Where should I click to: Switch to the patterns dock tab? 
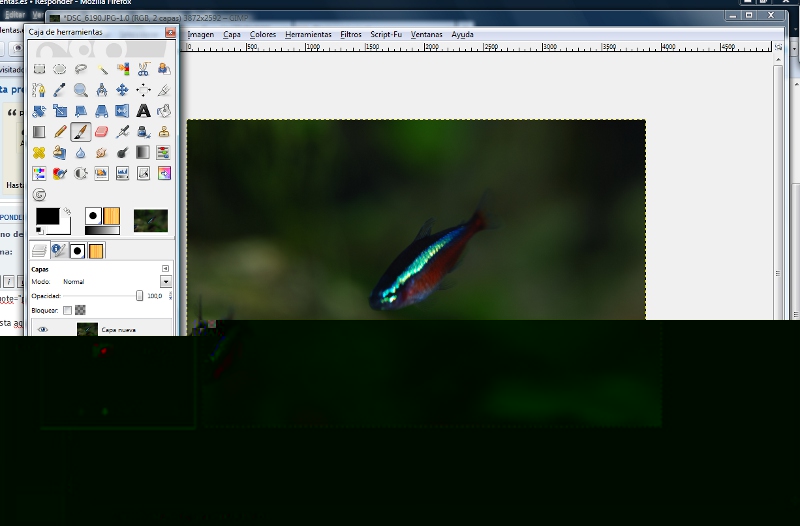(x=96, y=251)
